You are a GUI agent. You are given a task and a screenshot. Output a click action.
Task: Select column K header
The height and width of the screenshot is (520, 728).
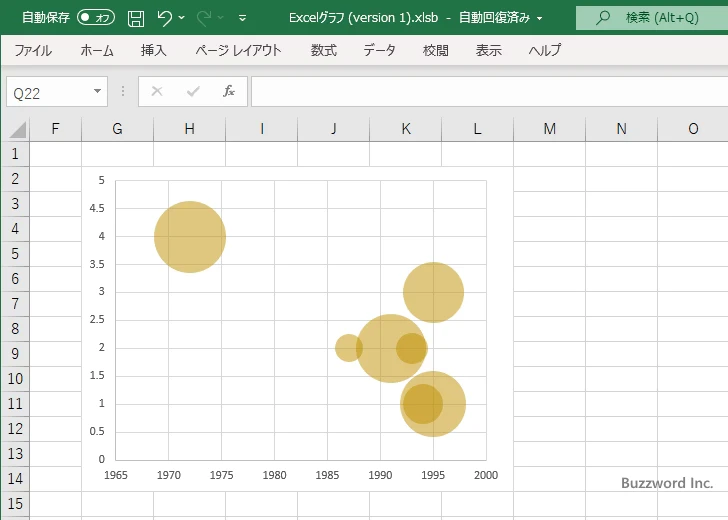pos(406,129)
